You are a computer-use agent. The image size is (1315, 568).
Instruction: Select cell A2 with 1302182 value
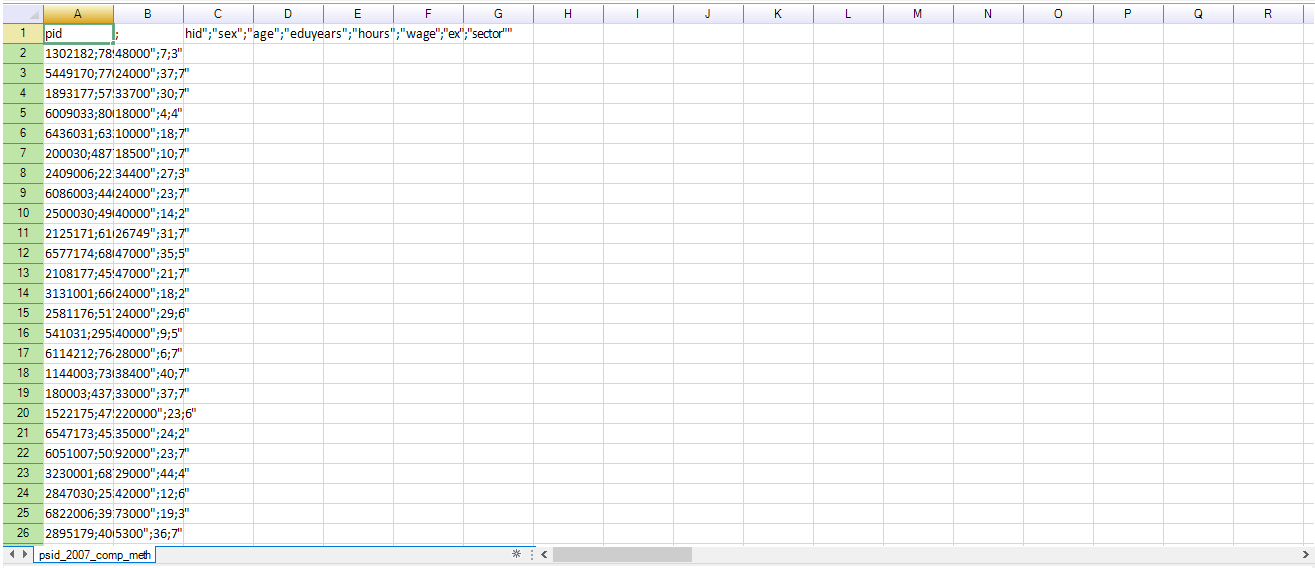(78, 53)
